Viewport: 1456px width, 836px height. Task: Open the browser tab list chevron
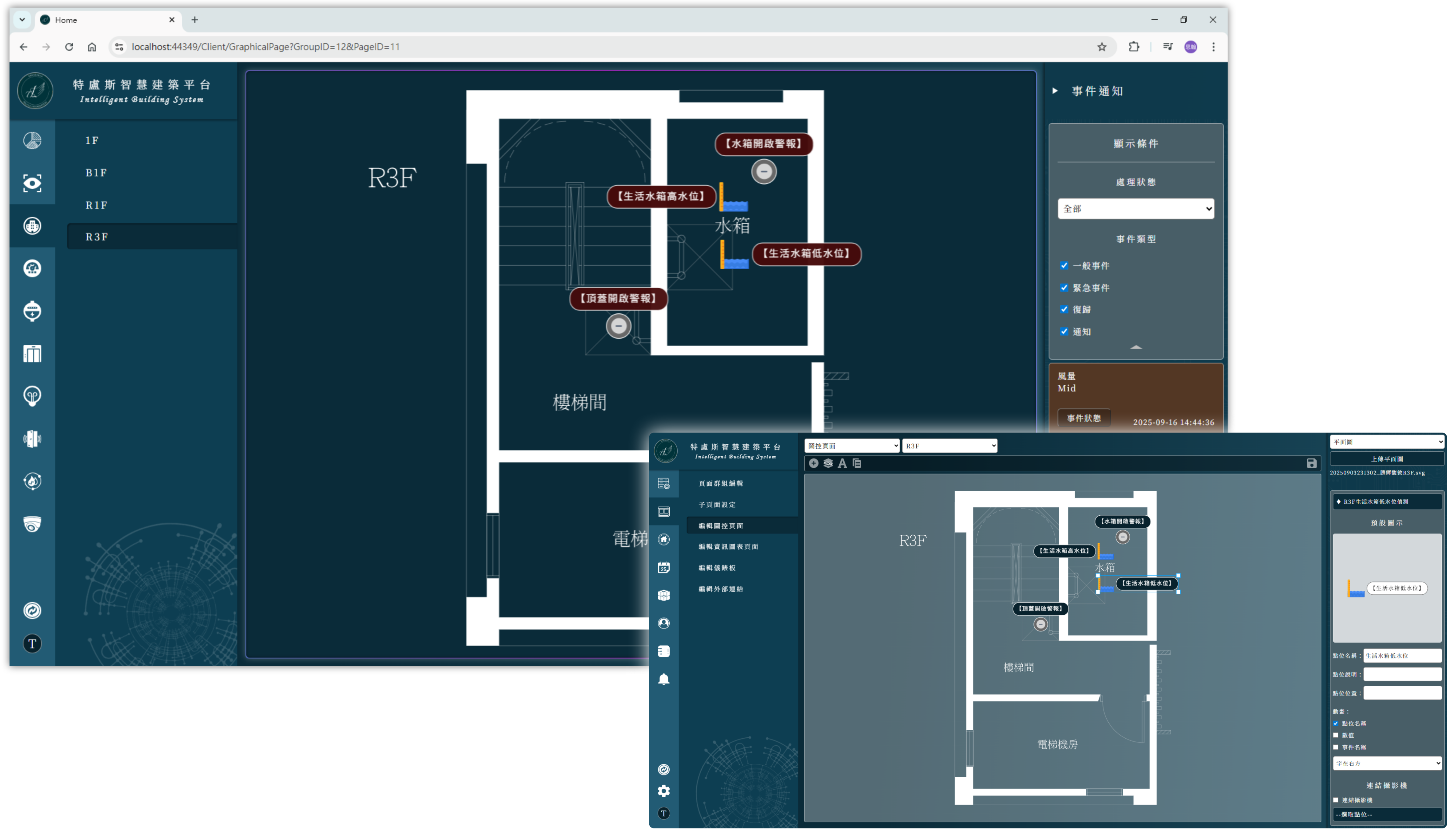pyautogui.click(x=22, y=20)
